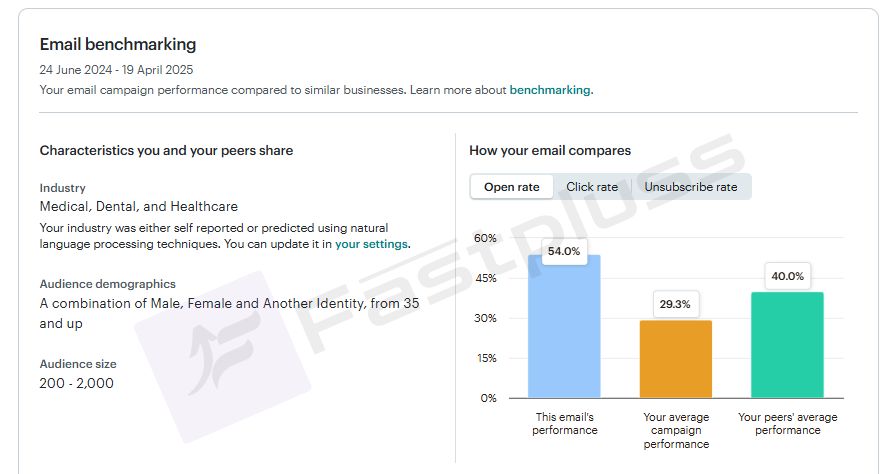Click 'This email's performance' axis label
Image resolution: width=884 pixels, height=474 pixels.
pyautogui.click(x=564, y=423)
